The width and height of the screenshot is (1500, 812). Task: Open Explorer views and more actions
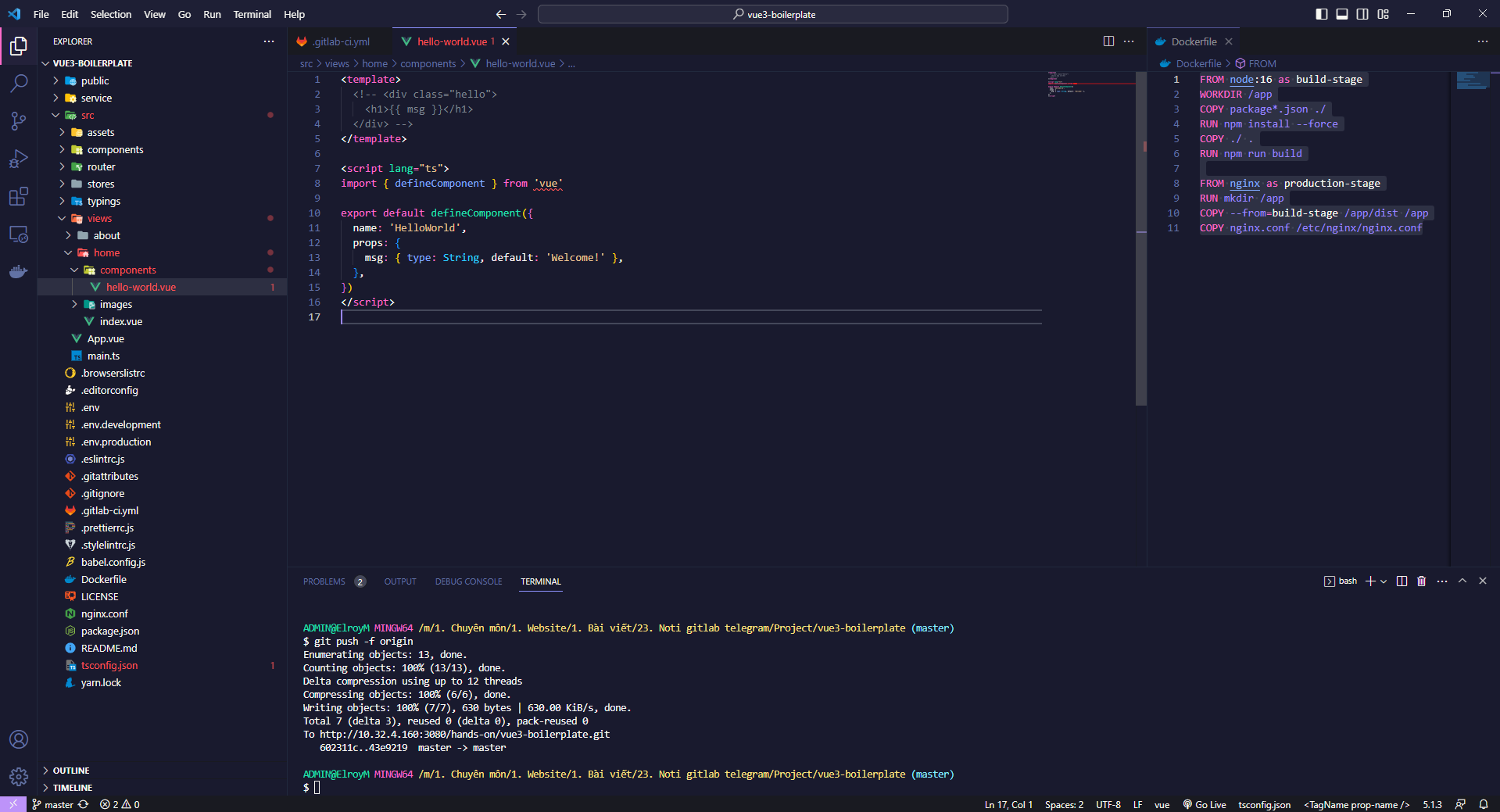269,41
